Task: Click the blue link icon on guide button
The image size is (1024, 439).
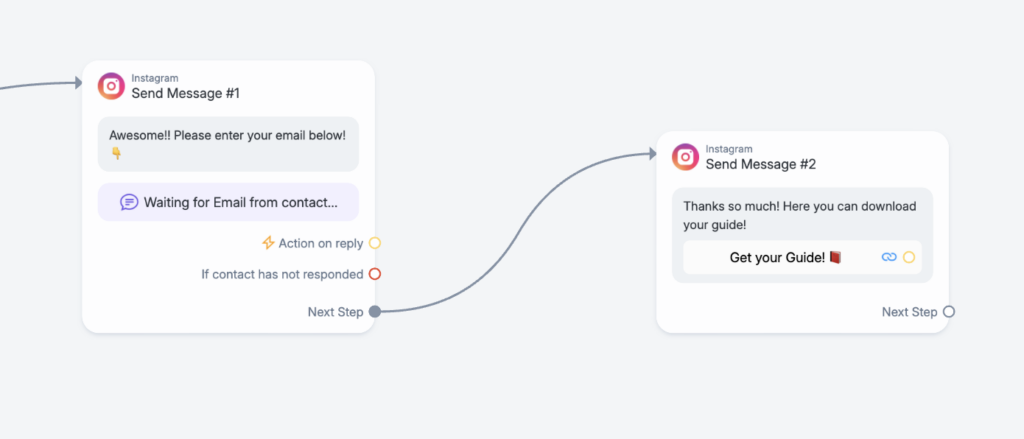Action: (889, 257)
